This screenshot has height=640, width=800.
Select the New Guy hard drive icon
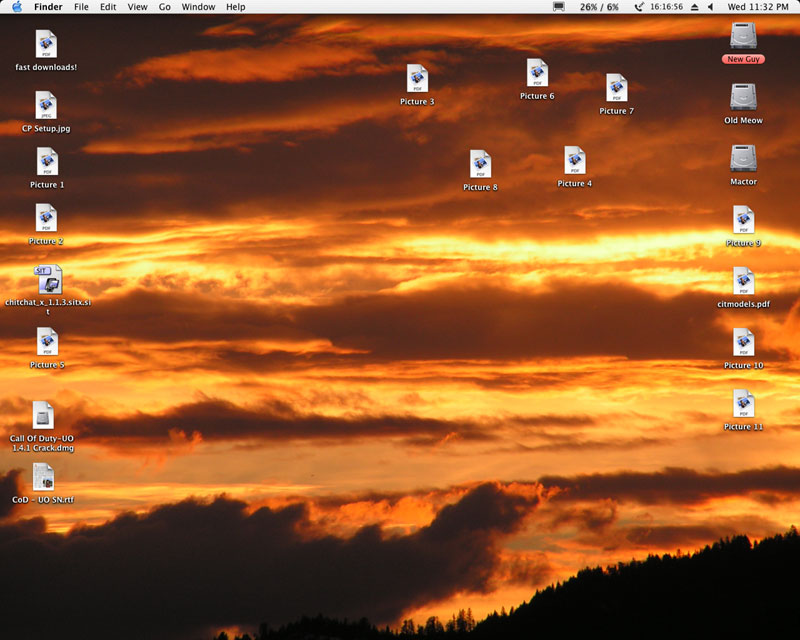pyautogui.click(x=743, y=36)
